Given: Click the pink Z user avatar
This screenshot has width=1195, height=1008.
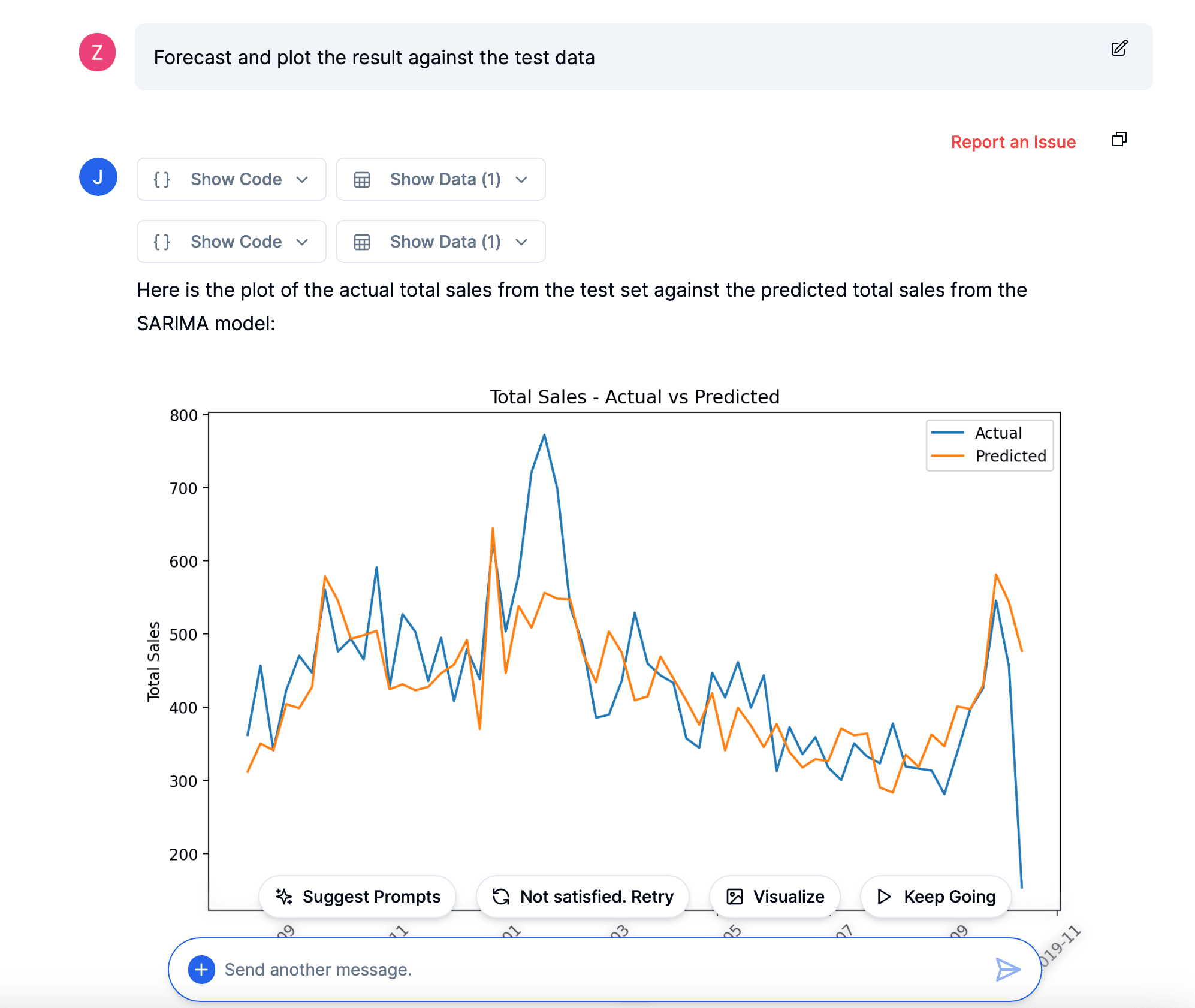Looking at the screenshot, I should [x=97, y=52].
